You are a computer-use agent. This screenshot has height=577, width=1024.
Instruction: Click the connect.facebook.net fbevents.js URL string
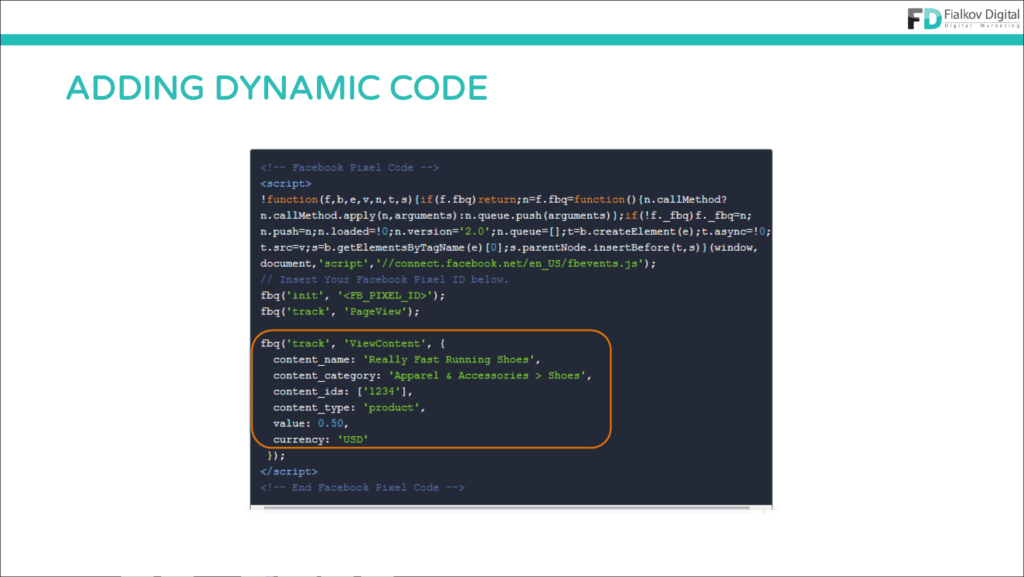(x=509, y=264)
